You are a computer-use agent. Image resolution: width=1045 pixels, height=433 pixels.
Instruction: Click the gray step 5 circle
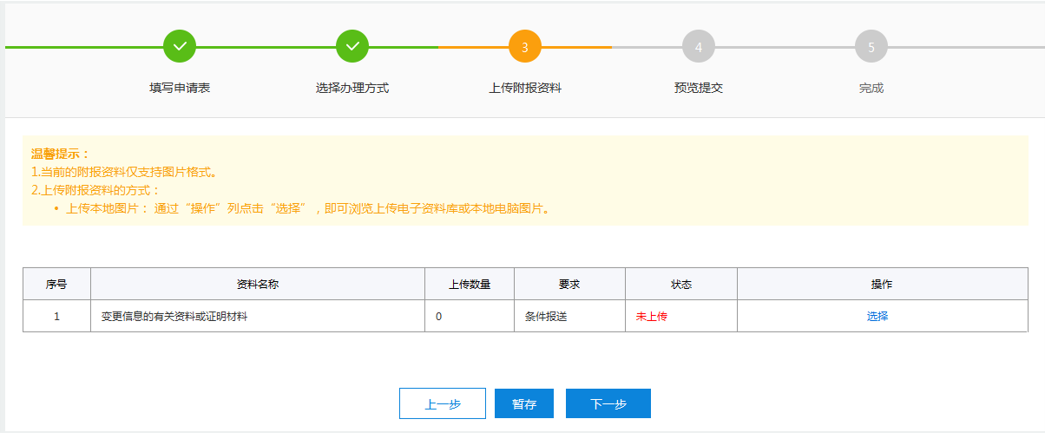871,47
